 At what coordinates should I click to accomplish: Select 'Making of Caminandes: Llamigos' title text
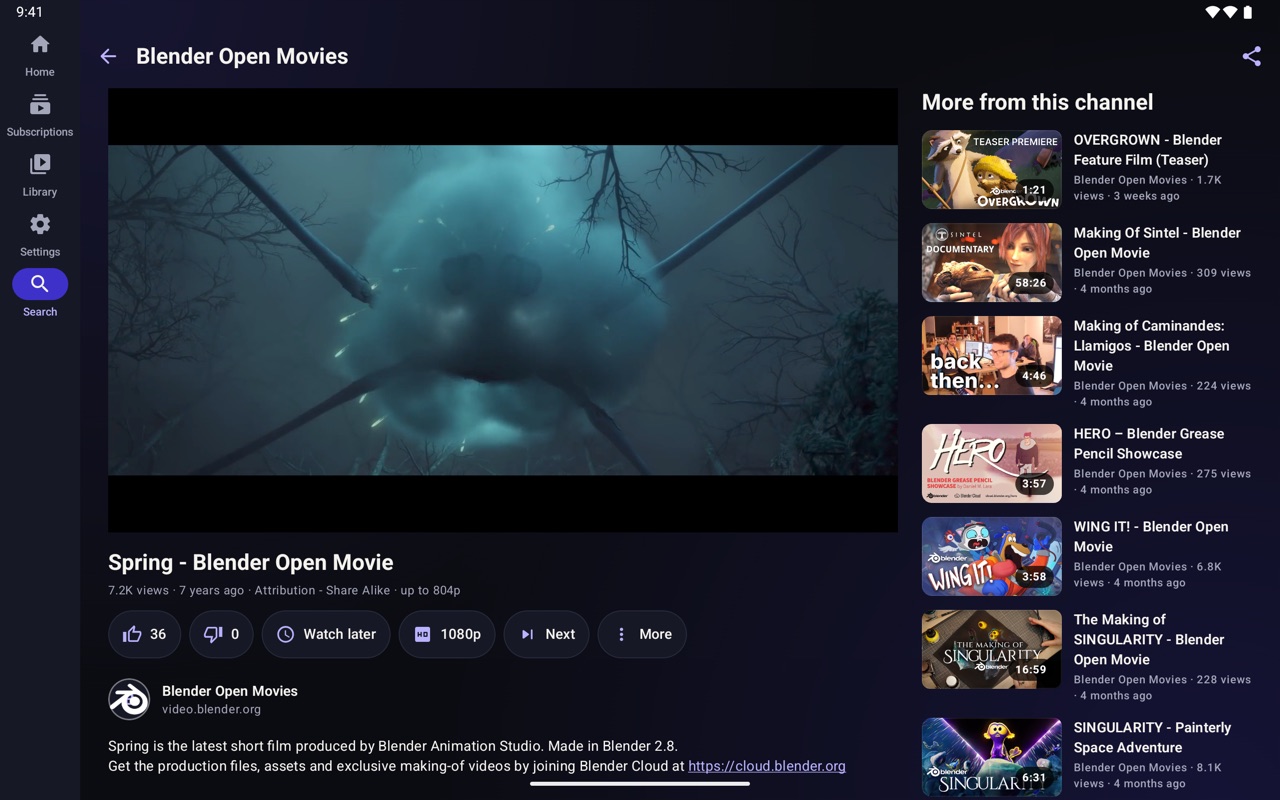coord(1152,346)
